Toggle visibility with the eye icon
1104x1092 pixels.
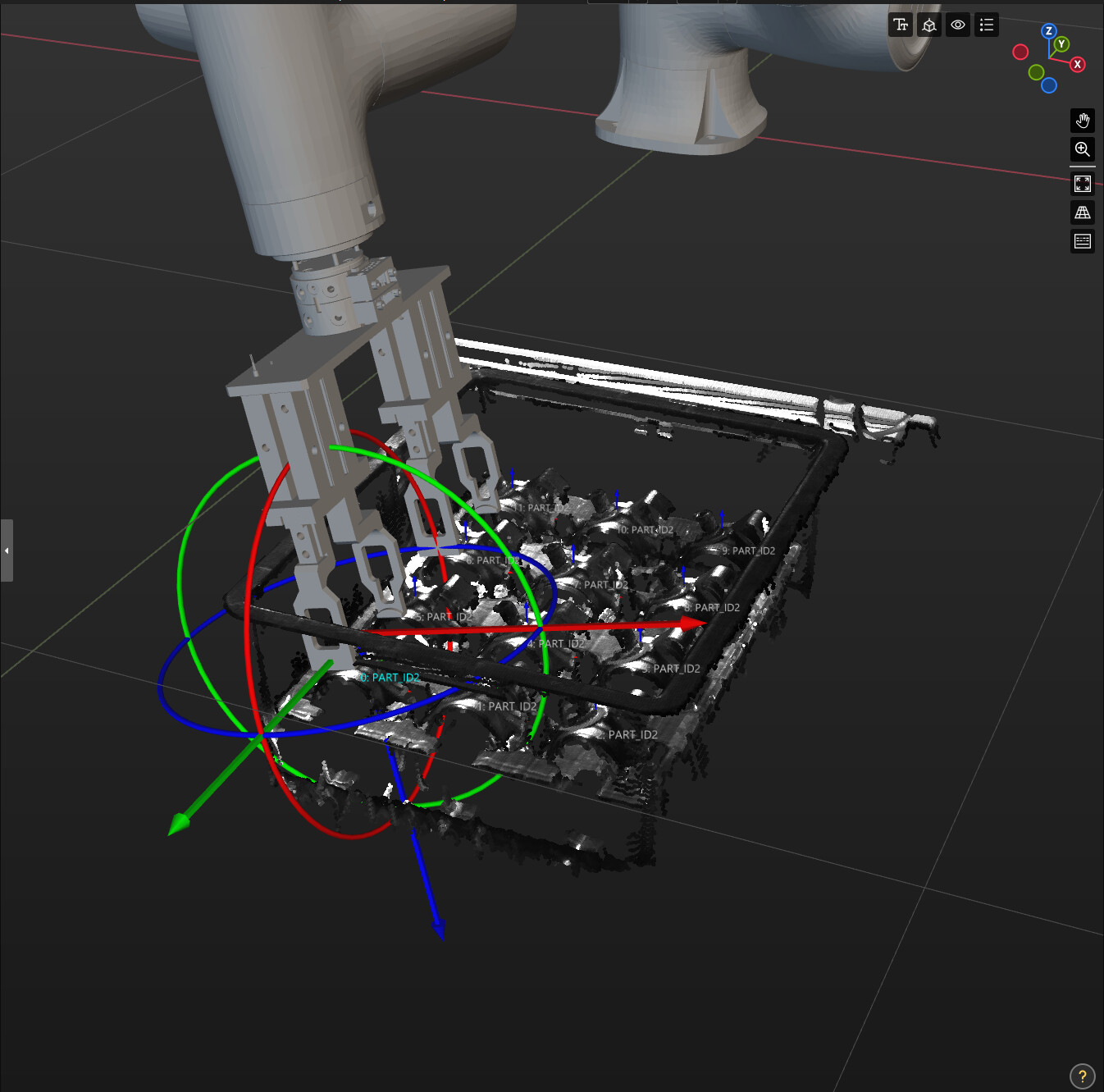(x=958, y=25)
